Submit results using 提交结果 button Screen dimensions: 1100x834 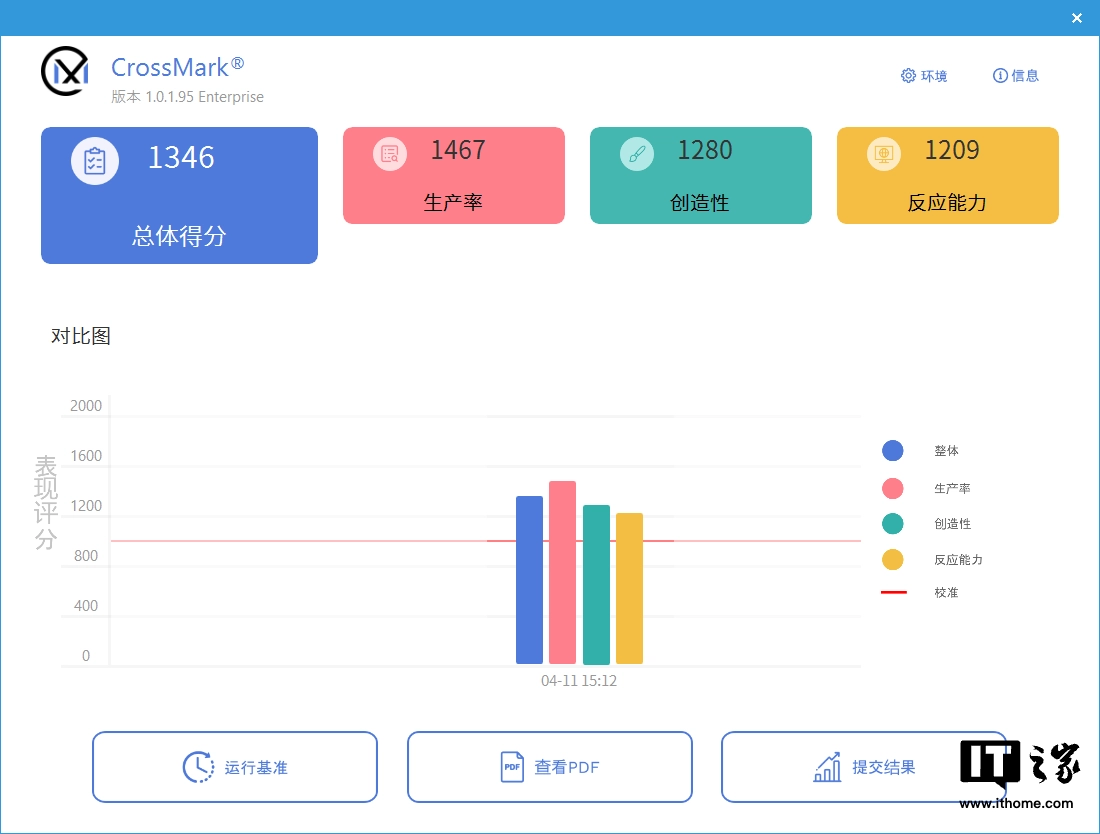coord(863,767)
